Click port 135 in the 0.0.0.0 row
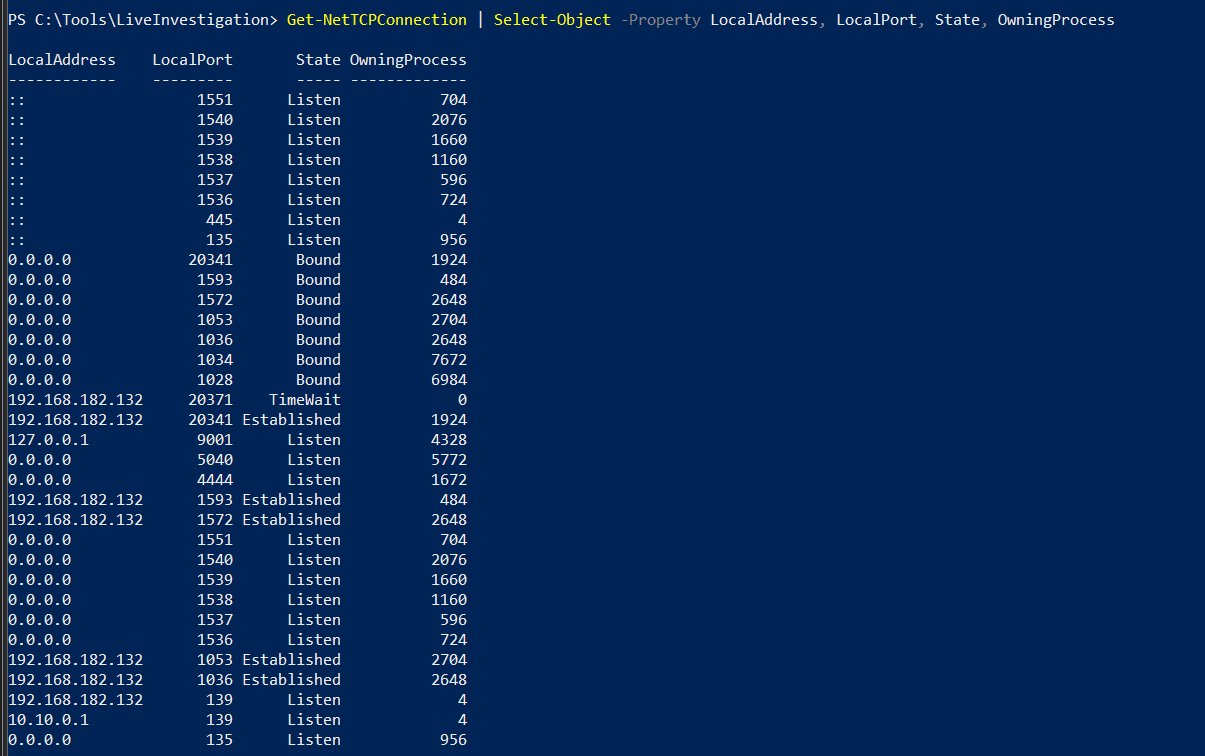Screen dimensions: 1205x756 pyautogui.click(x=219, y=740)
